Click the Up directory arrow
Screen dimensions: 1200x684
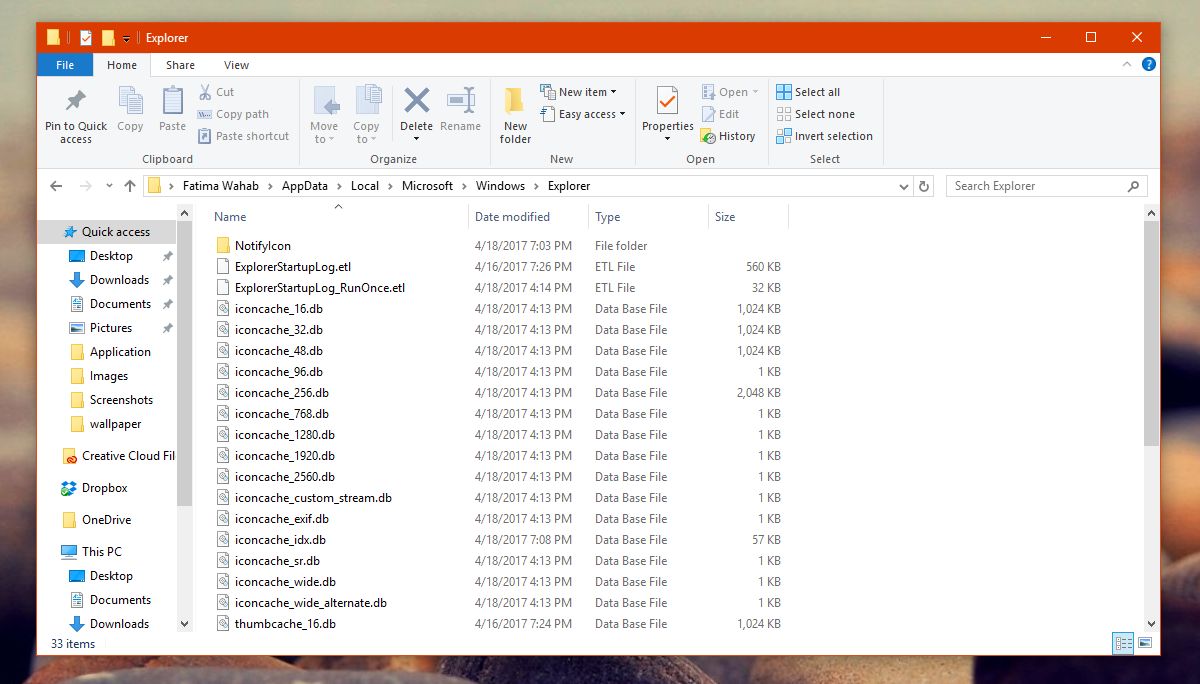(x=129, y=186)
